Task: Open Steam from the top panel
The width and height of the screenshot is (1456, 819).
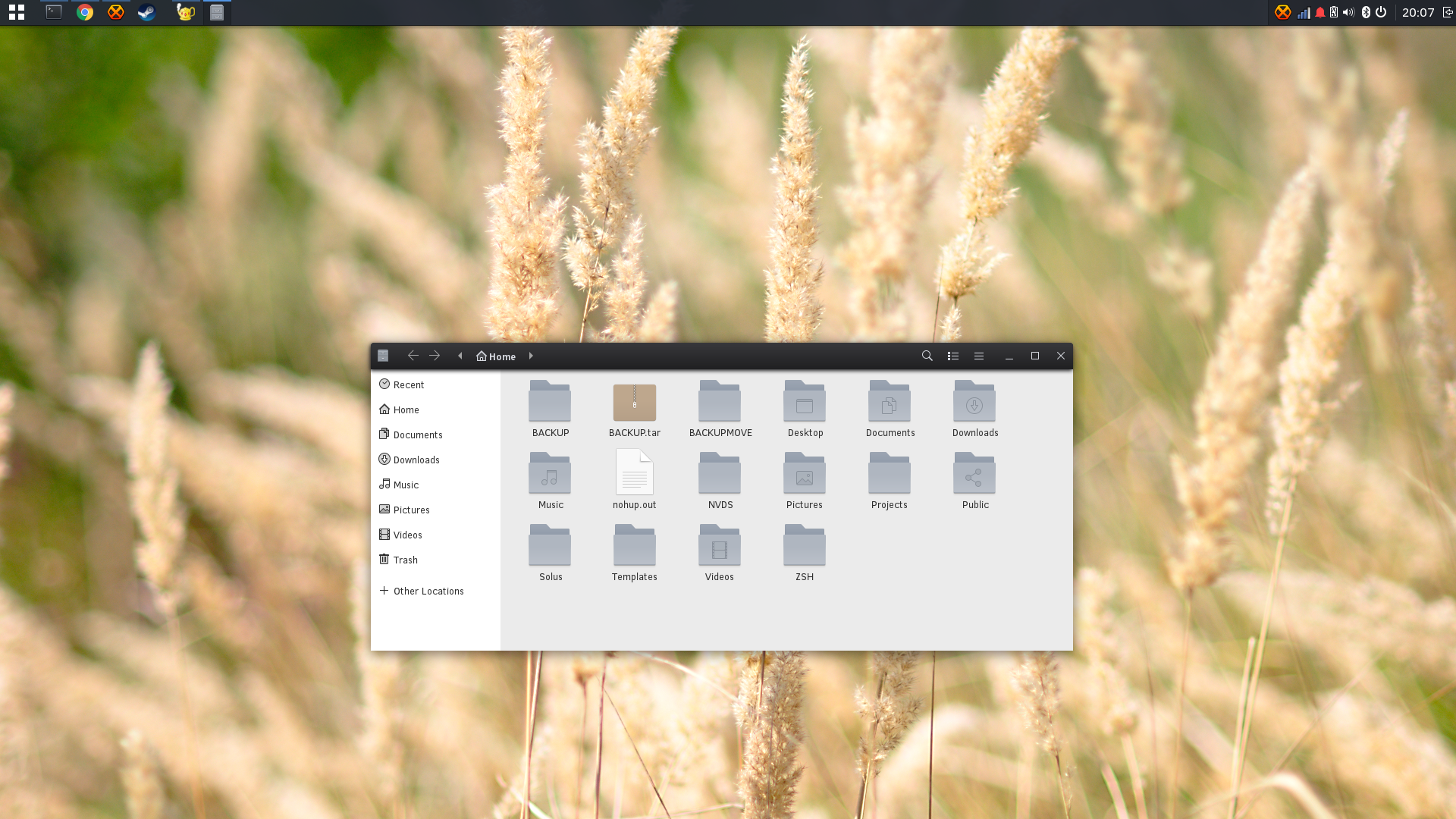Action: pos(146,12)
